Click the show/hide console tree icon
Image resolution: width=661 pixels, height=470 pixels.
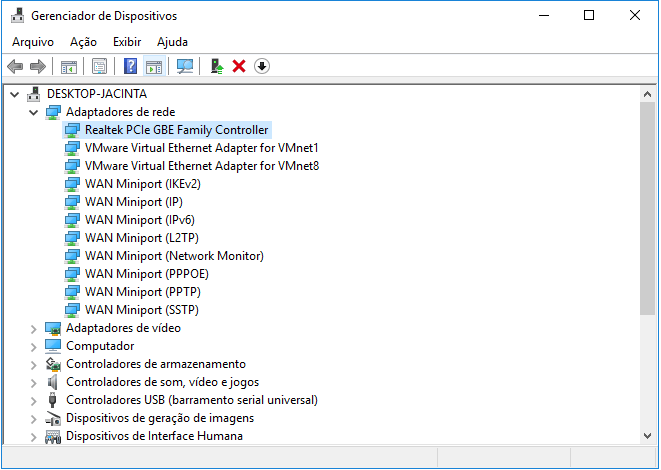tap(69, 66)
